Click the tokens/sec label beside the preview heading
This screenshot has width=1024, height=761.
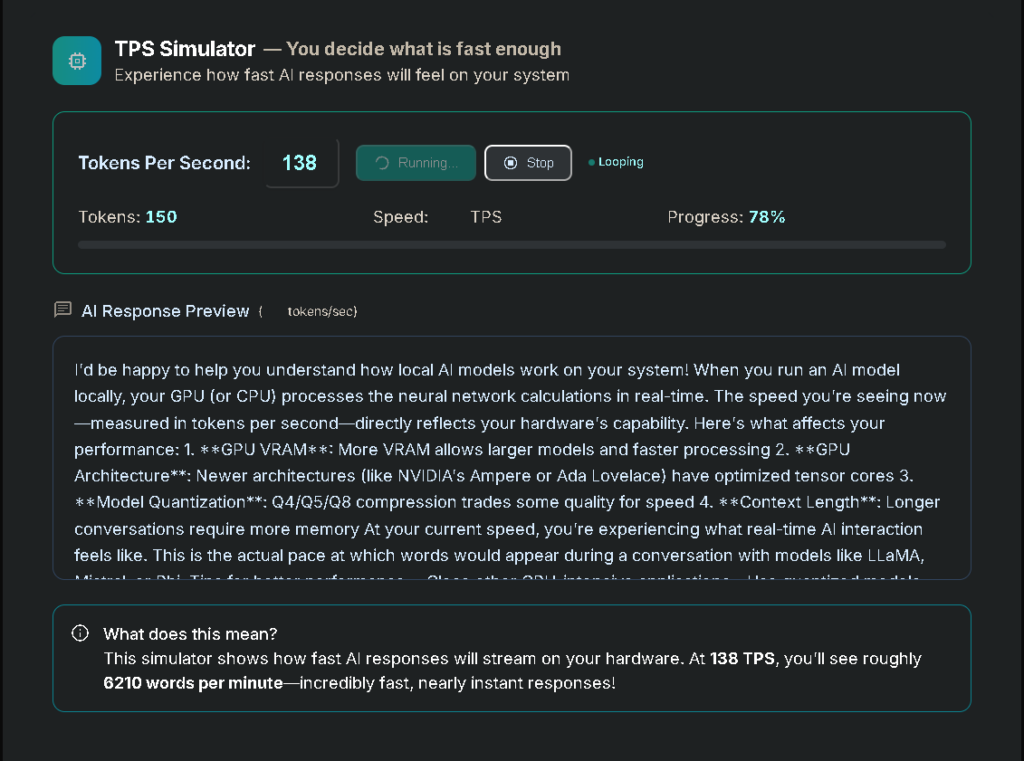[322, 312]
